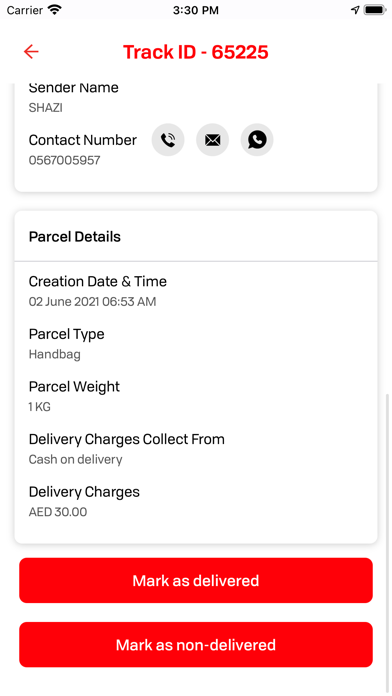This screenshot has height=696, width=392.
Task: Tap the 1 KG parcel weight value
Action: point(40,407)
